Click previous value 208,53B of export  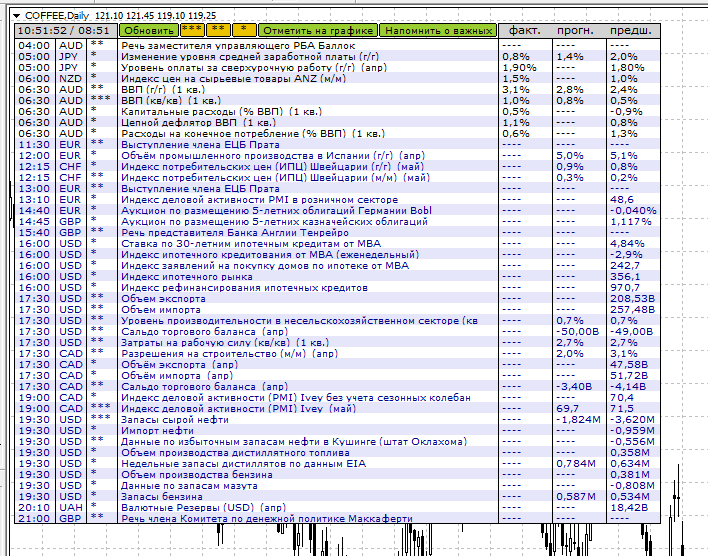(633, 299)
